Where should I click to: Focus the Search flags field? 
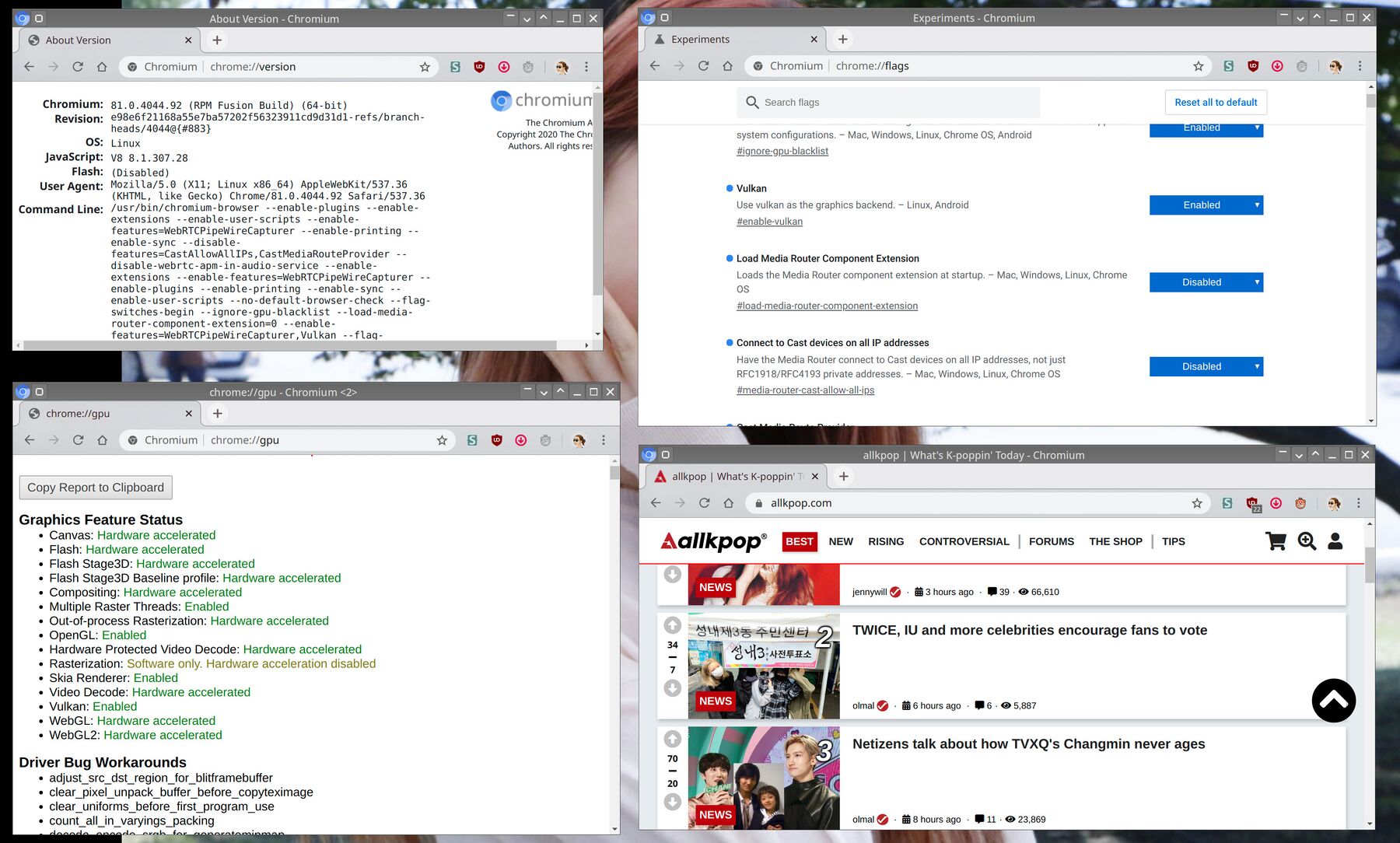click(x=887, y=103)
